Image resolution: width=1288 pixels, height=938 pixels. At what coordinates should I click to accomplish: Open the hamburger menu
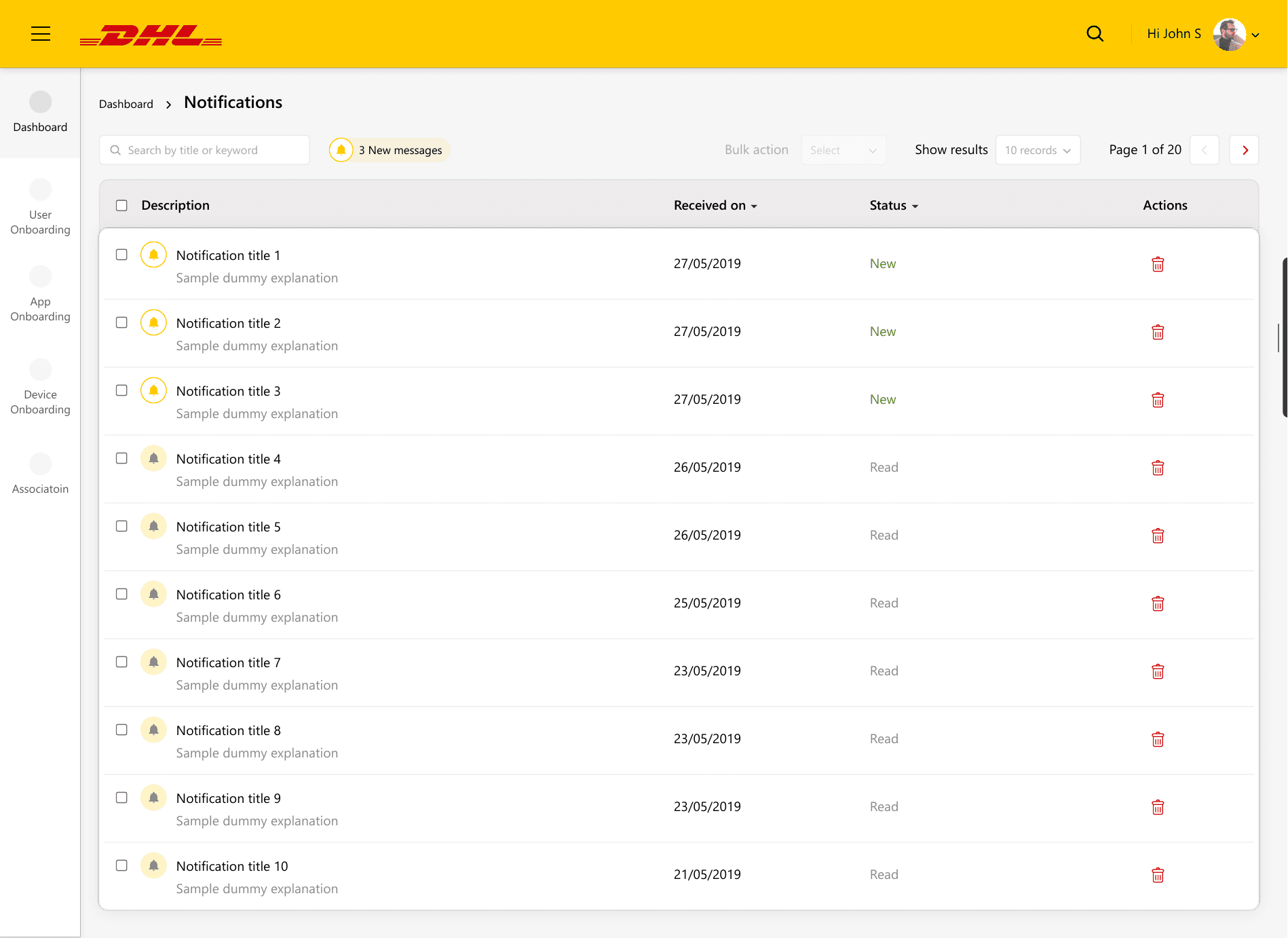[41, 34]
